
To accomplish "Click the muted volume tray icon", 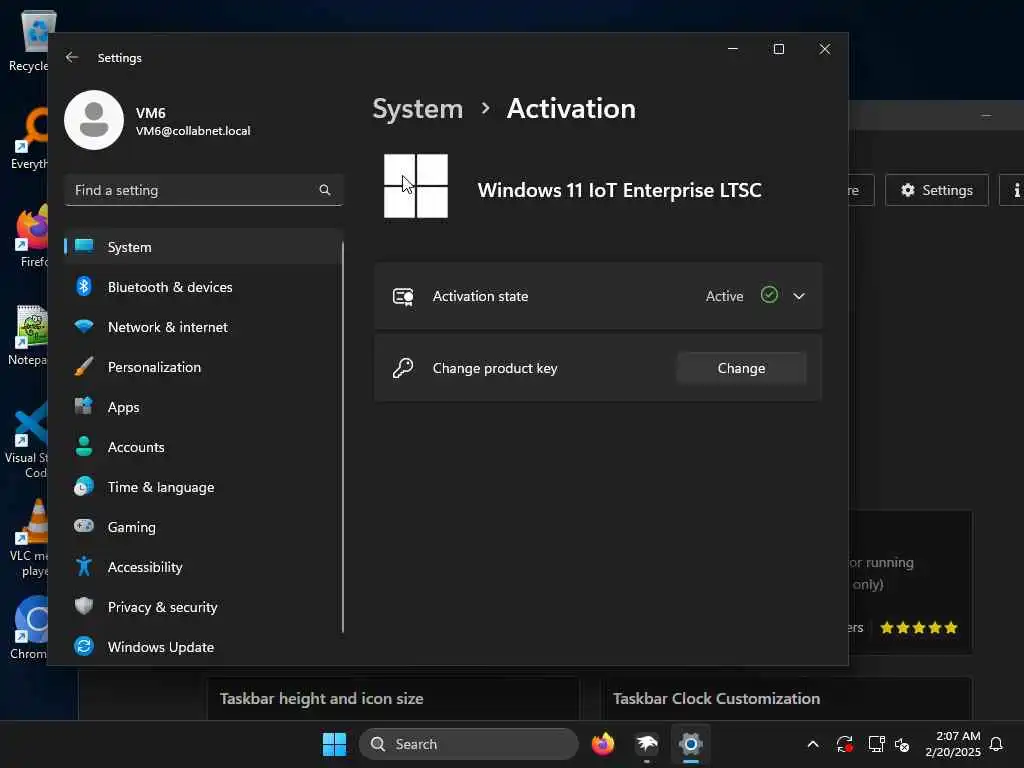I will coord(903,744).
